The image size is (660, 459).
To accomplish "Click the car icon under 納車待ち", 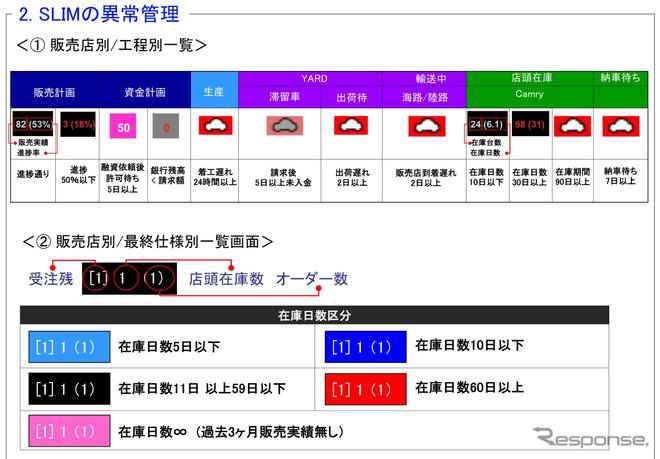I will pos(621,126).
